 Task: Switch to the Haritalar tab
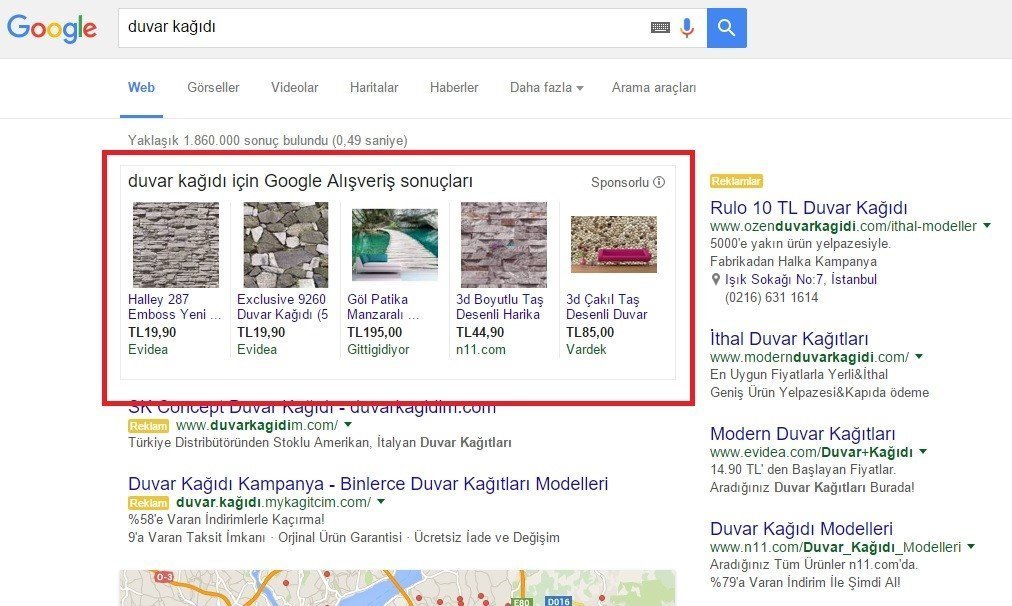pos(374,88)
